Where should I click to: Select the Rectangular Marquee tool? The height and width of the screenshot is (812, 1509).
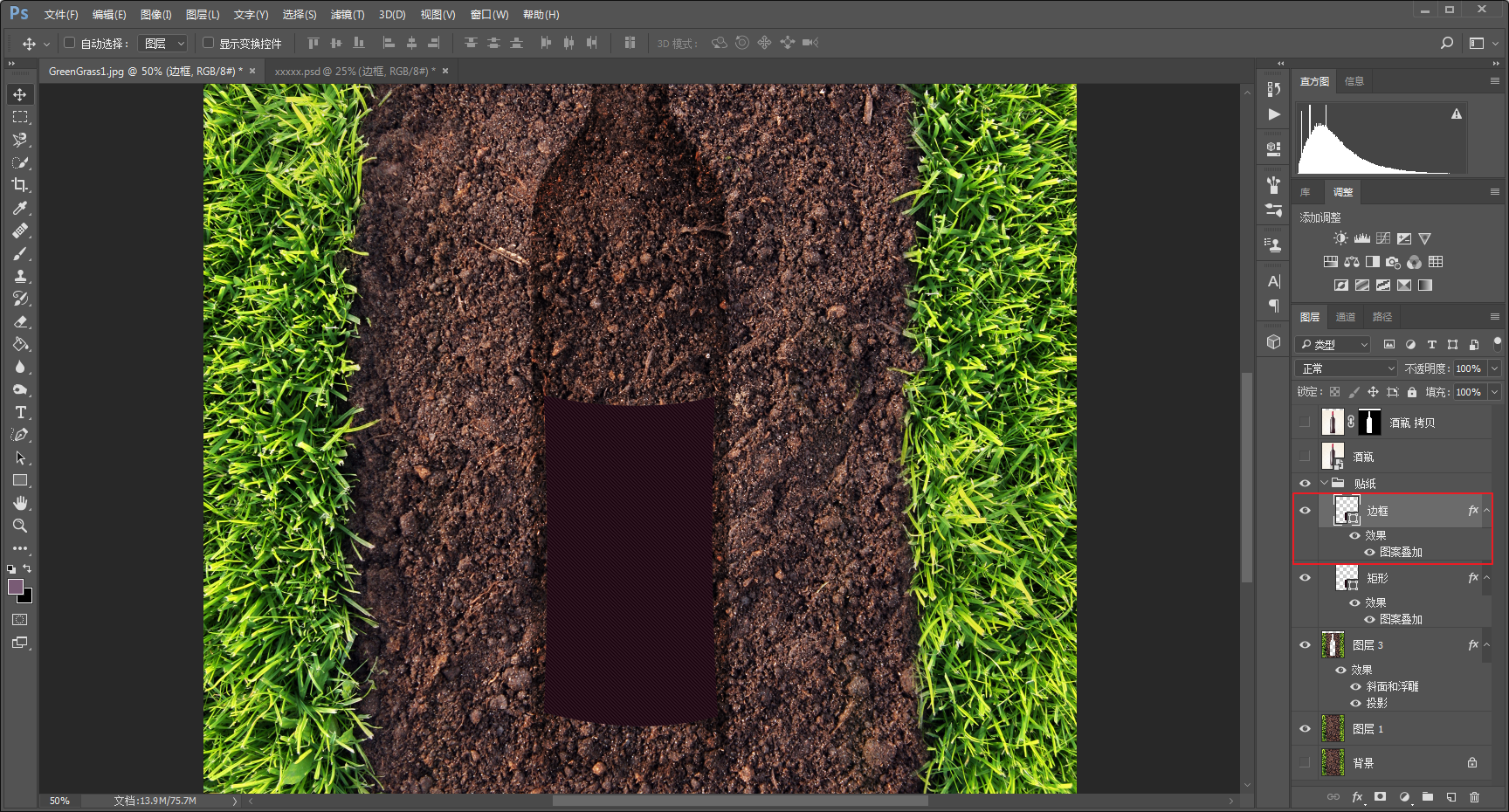coord(20,117)
